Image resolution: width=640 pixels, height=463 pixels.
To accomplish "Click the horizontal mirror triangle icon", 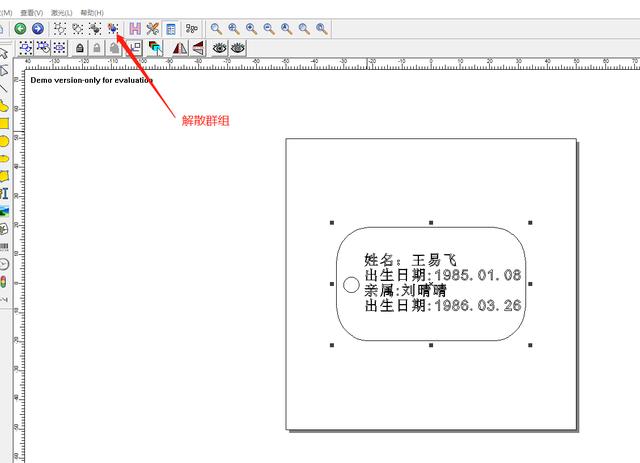I will tap(180, 47).
